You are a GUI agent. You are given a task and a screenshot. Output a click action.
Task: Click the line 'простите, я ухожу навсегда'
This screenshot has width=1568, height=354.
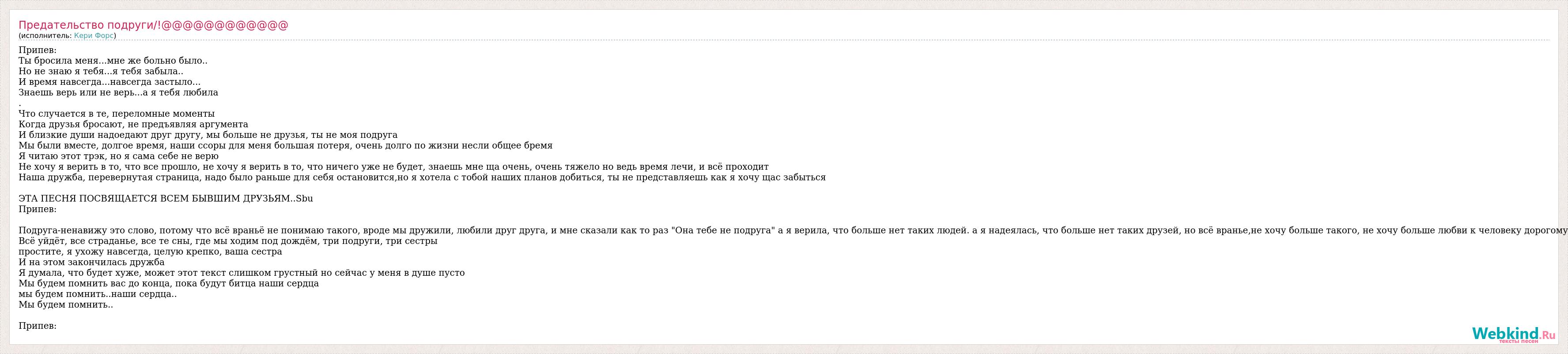point(150,251)
